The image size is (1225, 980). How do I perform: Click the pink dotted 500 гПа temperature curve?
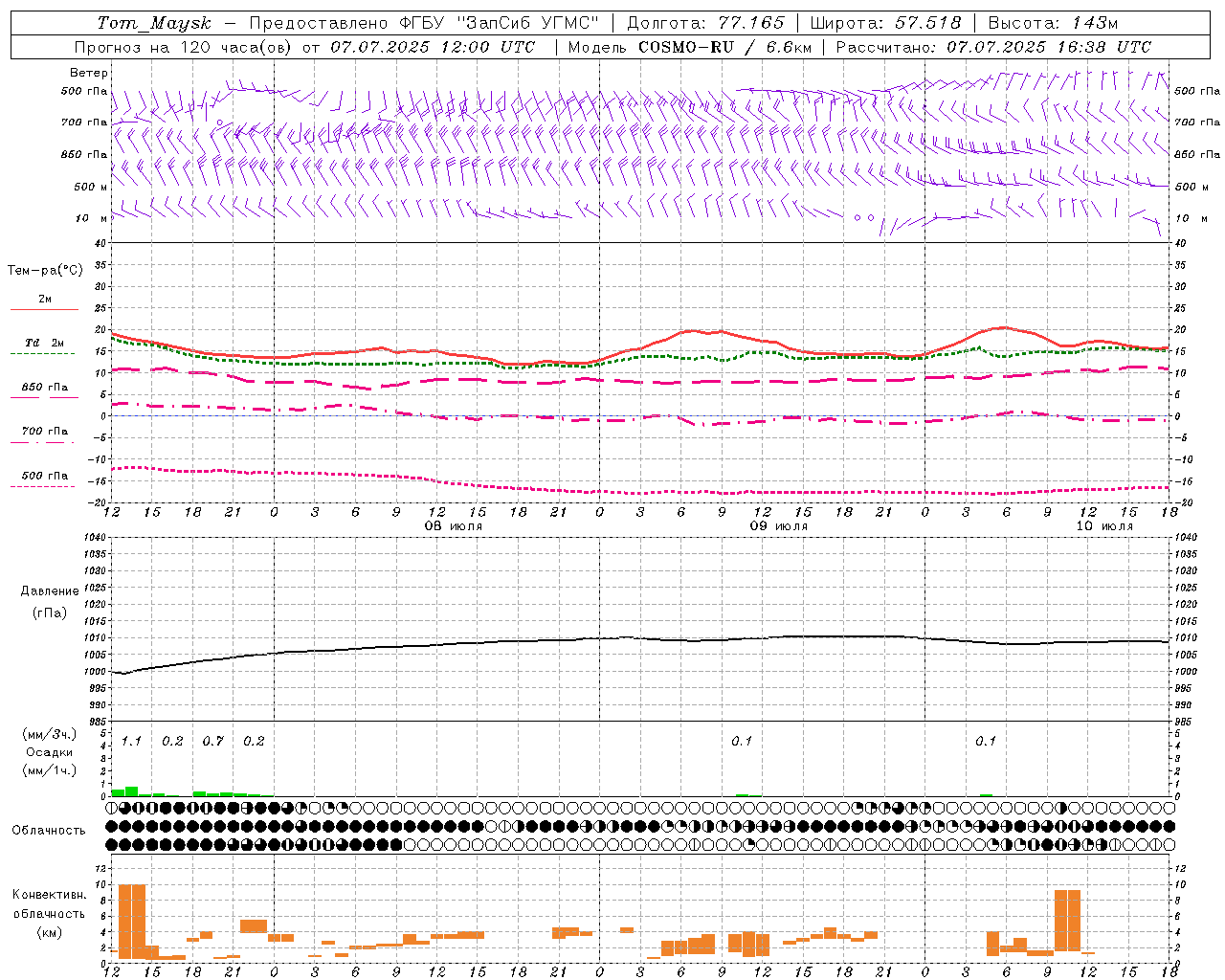tap(641, 492)
